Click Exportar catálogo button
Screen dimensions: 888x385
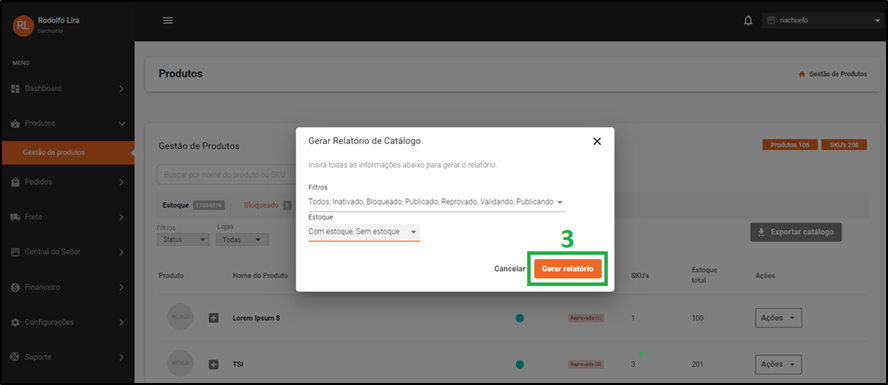point(796,232)
